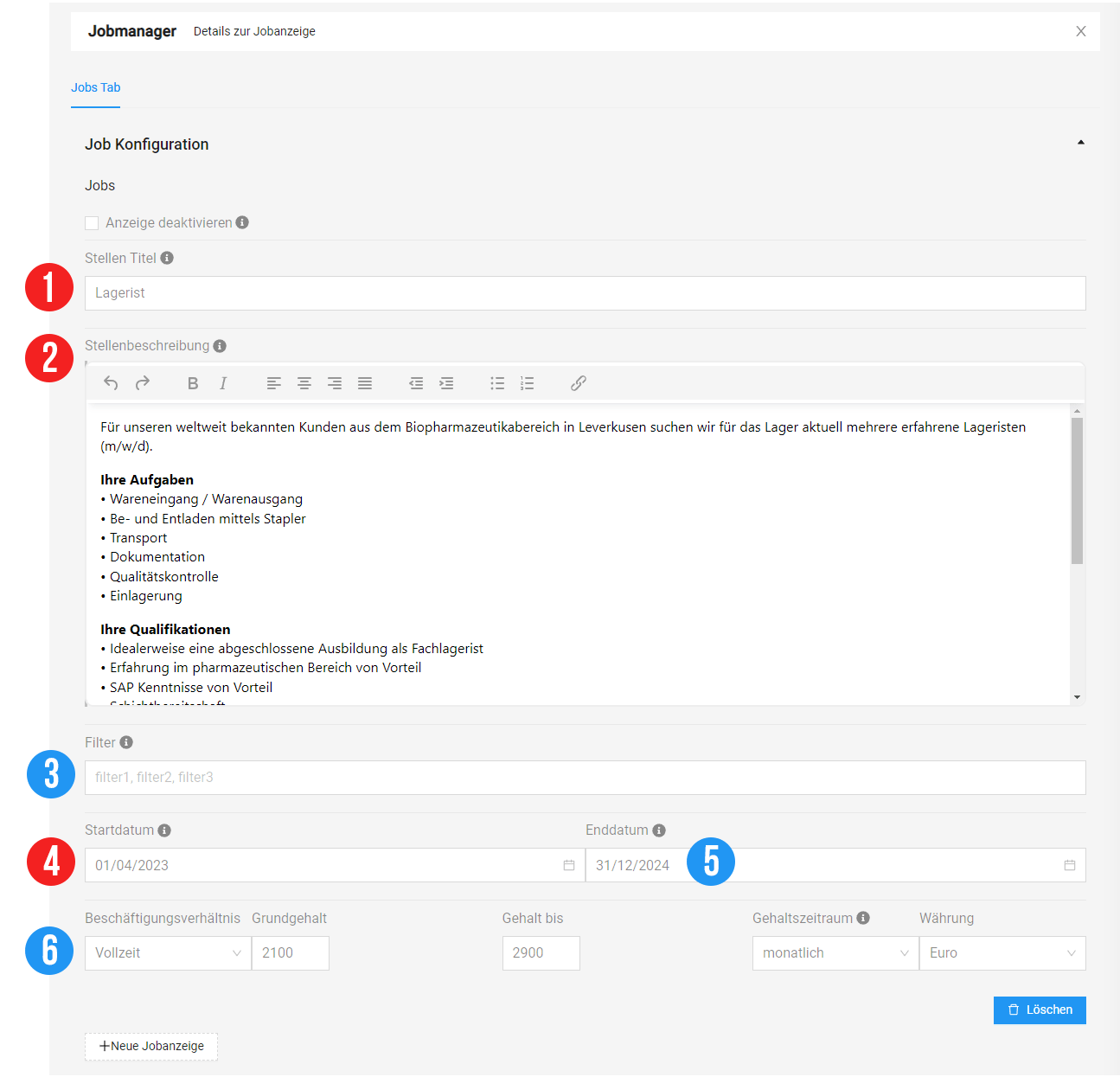Viewport: 1120px width, 1077px height.
Task: Click the redo arrow in editor toolbar
Action: 143,383
